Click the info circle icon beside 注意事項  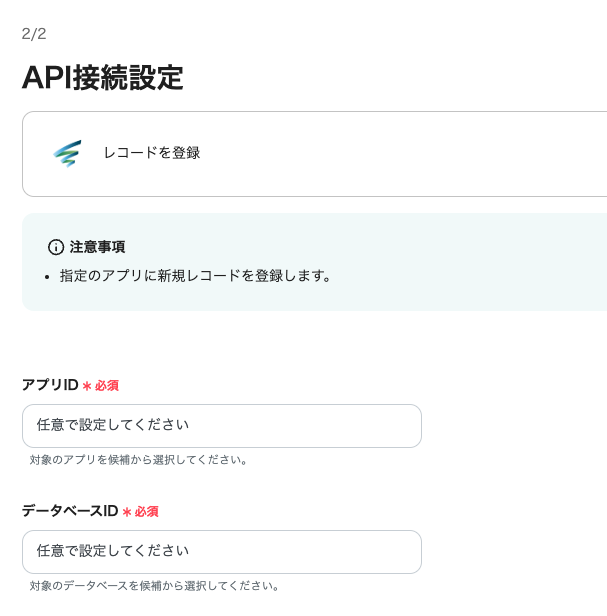pos(56,247)
